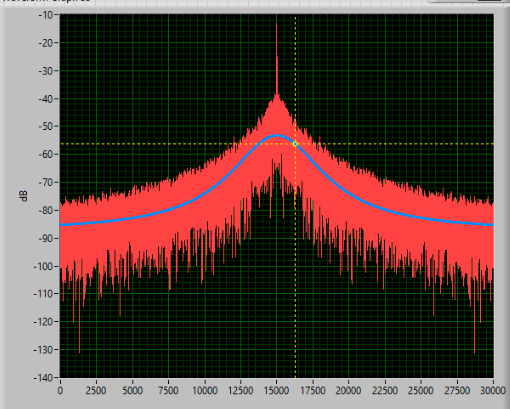Click the Y-axis tick label -50

click(x=45, y=127)
